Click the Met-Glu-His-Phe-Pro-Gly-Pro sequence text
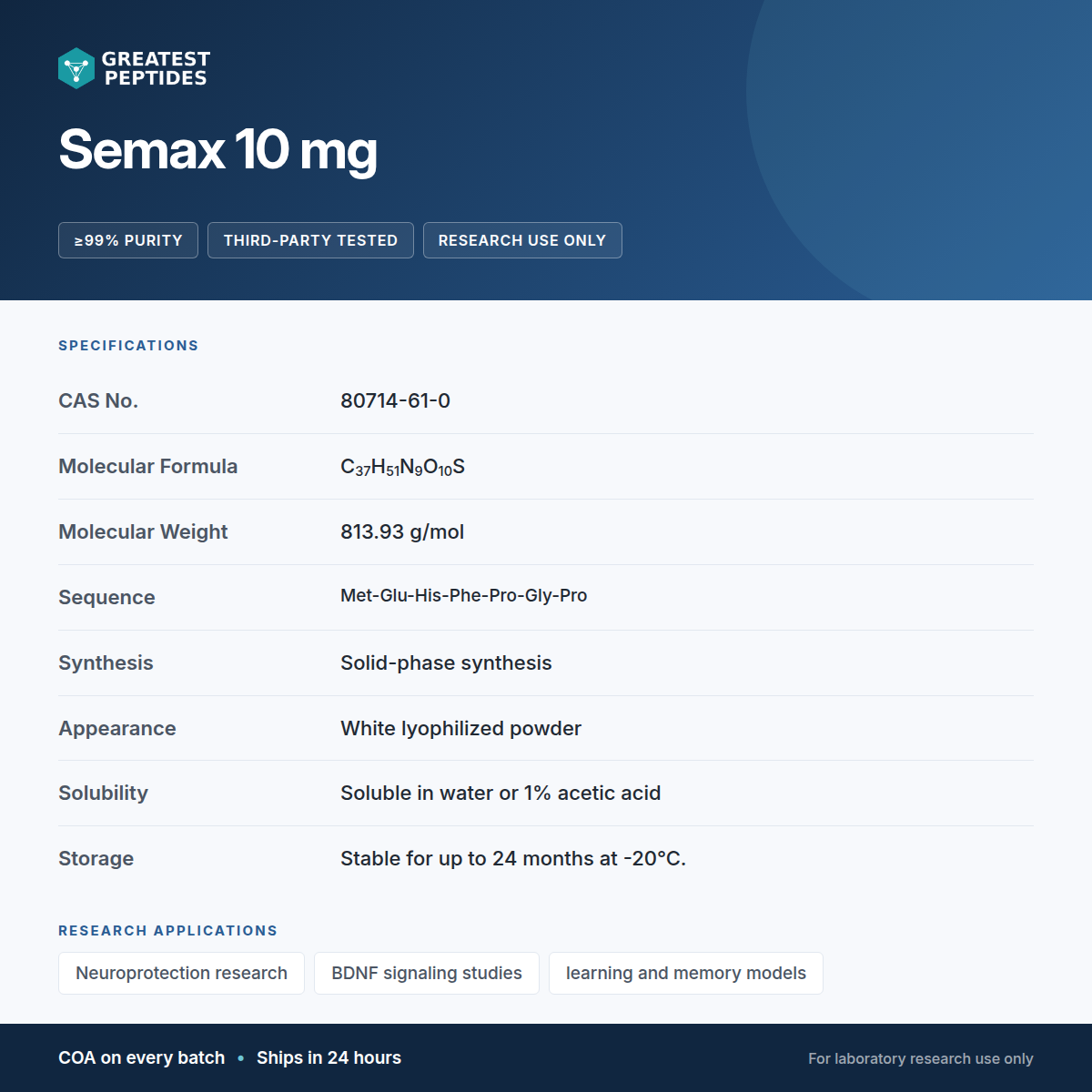 click(x=463, y=595)
